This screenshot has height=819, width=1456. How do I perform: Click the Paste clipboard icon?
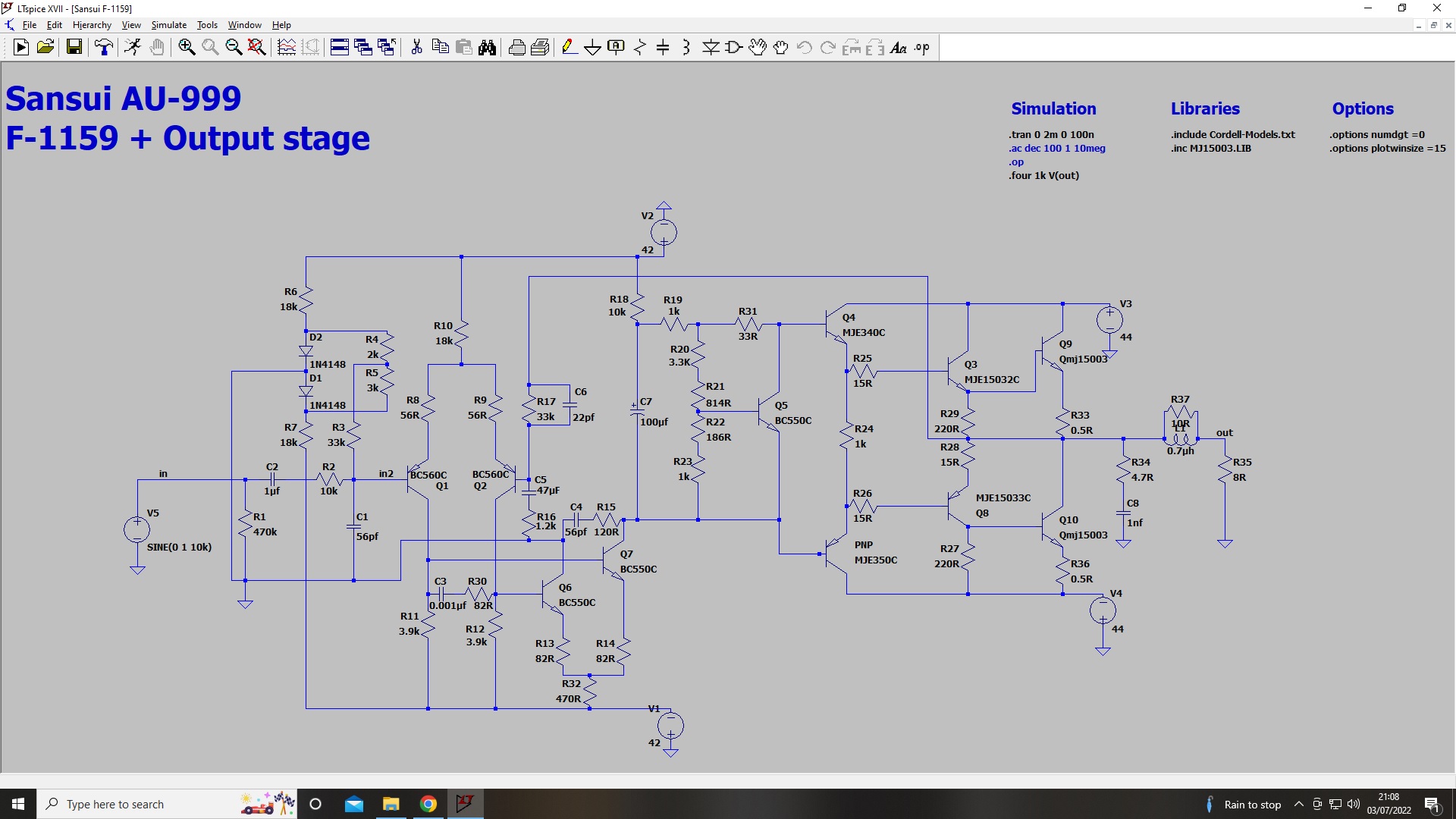463,48
